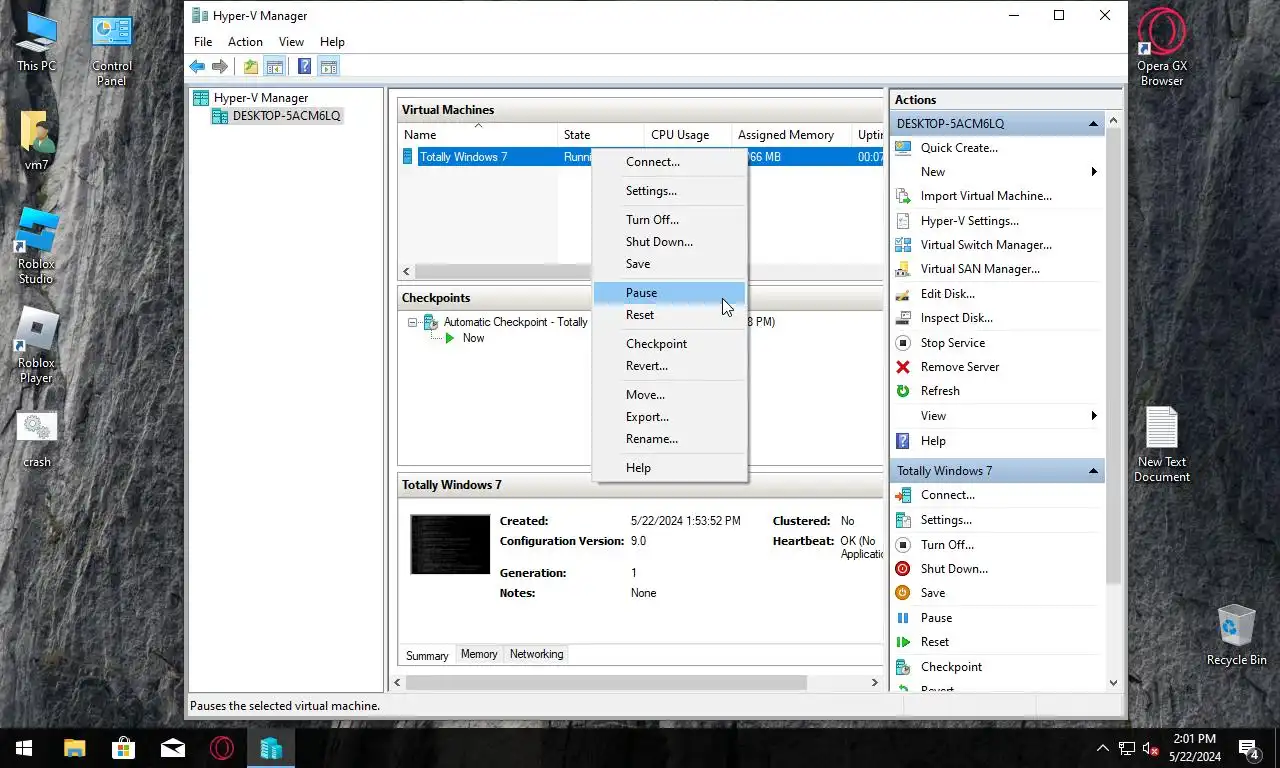
Task: Open the notification center icon
Action: pyautogui.click(x=1249, y=748)
